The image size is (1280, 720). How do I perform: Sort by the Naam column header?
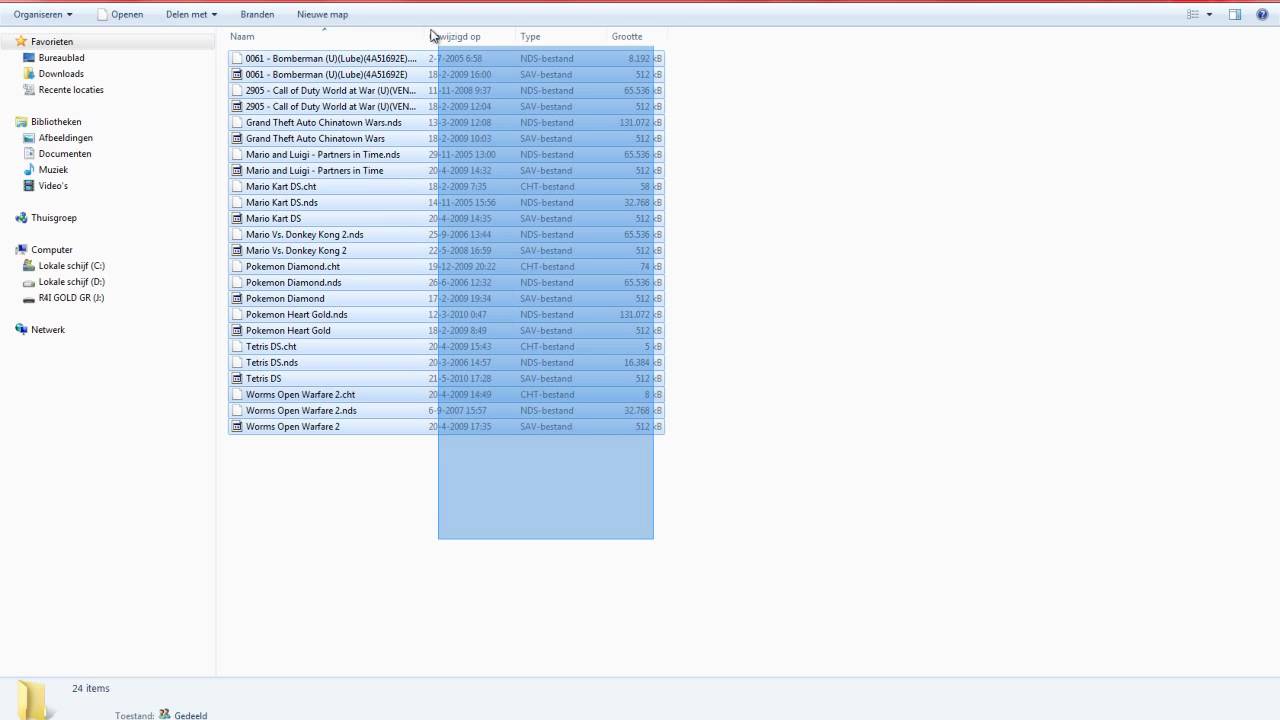click(242, 37)
